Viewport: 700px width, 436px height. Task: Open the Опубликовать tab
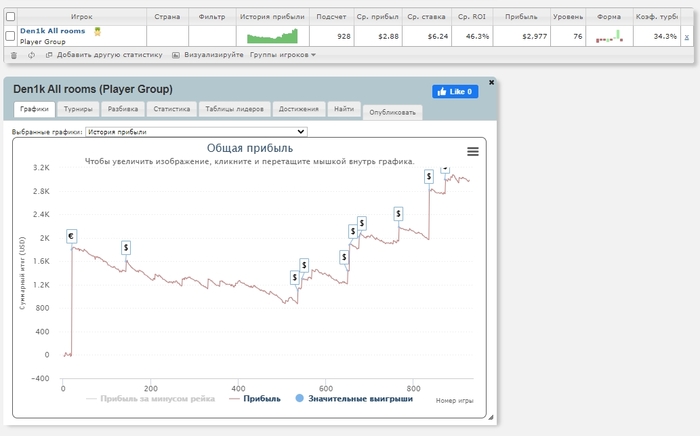pyautogui.click(x=392, y=112)
